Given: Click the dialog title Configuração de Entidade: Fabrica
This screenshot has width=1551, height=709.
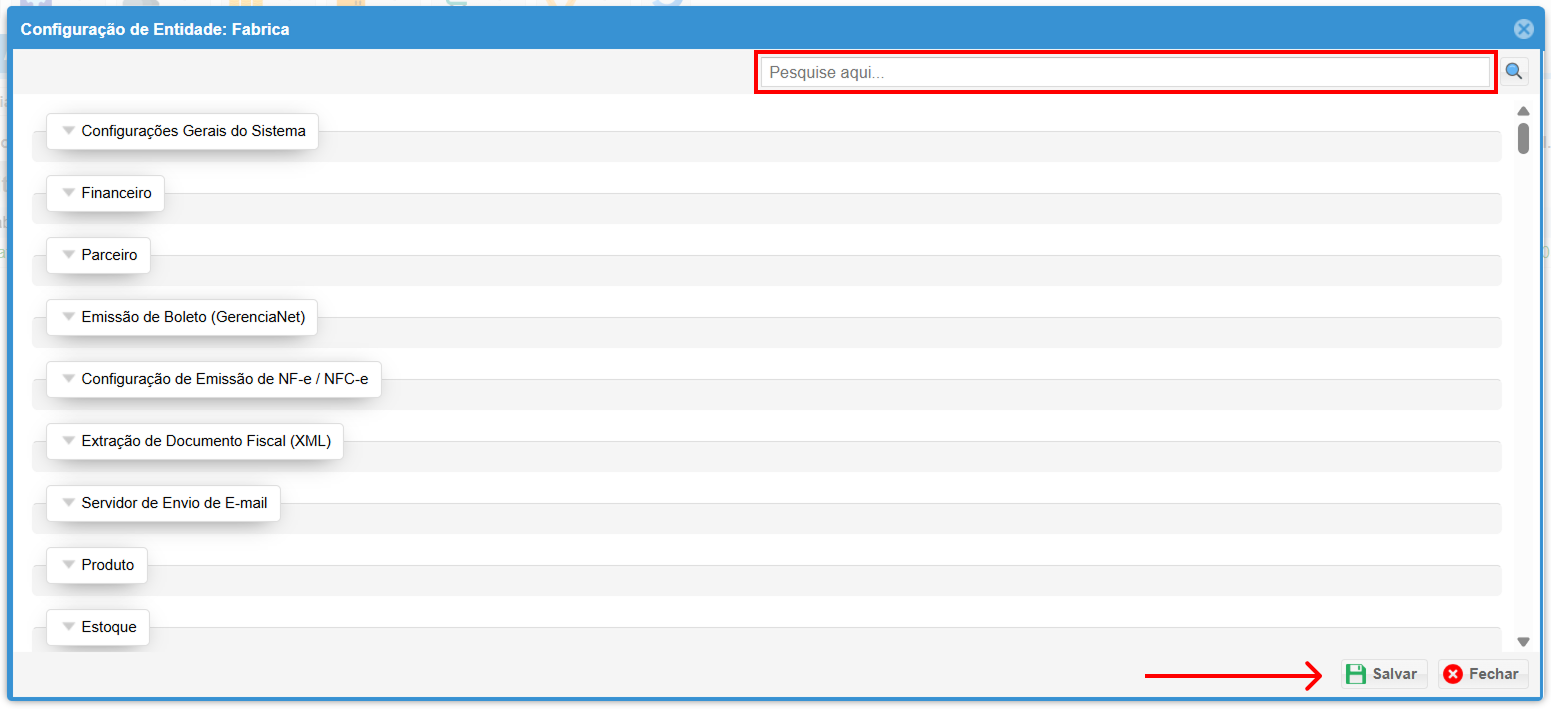Looking at the screenshot, I should (155, 29).
